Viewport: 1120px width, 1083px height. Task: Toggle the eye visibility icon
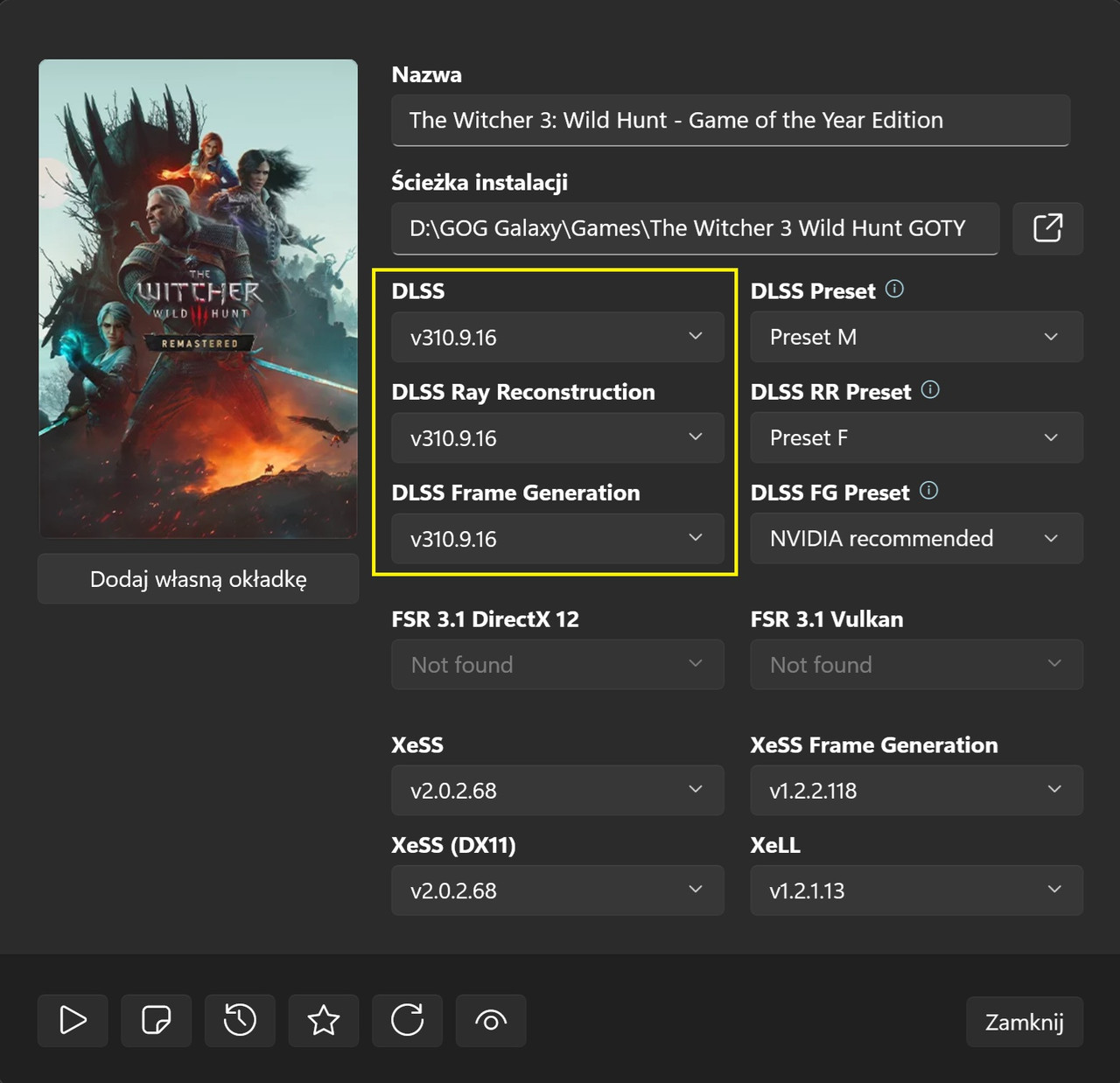491,1020
